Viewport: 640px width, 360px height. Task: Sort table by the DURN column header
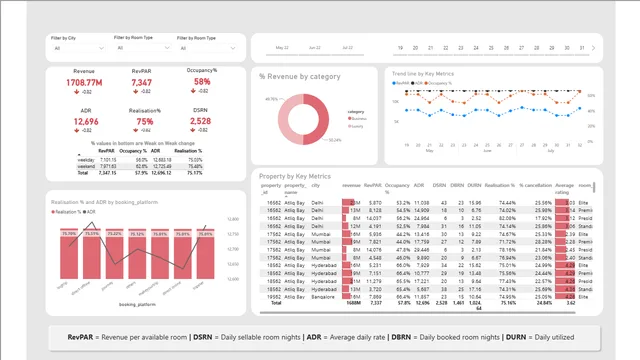click(474, 185)
